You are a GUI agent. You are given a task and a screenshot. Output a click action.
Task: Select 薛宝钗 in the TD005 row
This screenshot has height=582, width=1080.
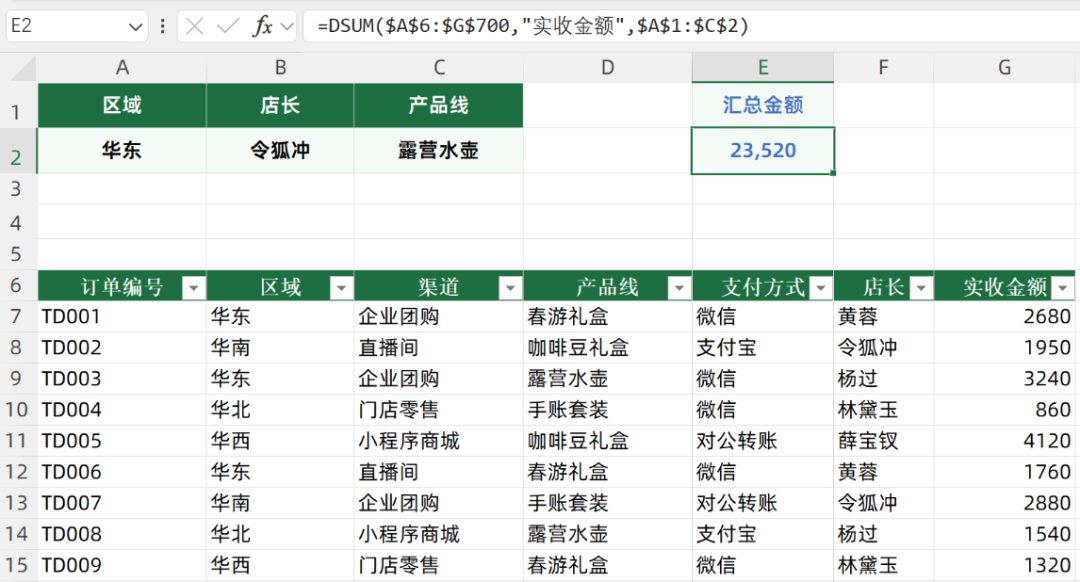tap(884, 441)
